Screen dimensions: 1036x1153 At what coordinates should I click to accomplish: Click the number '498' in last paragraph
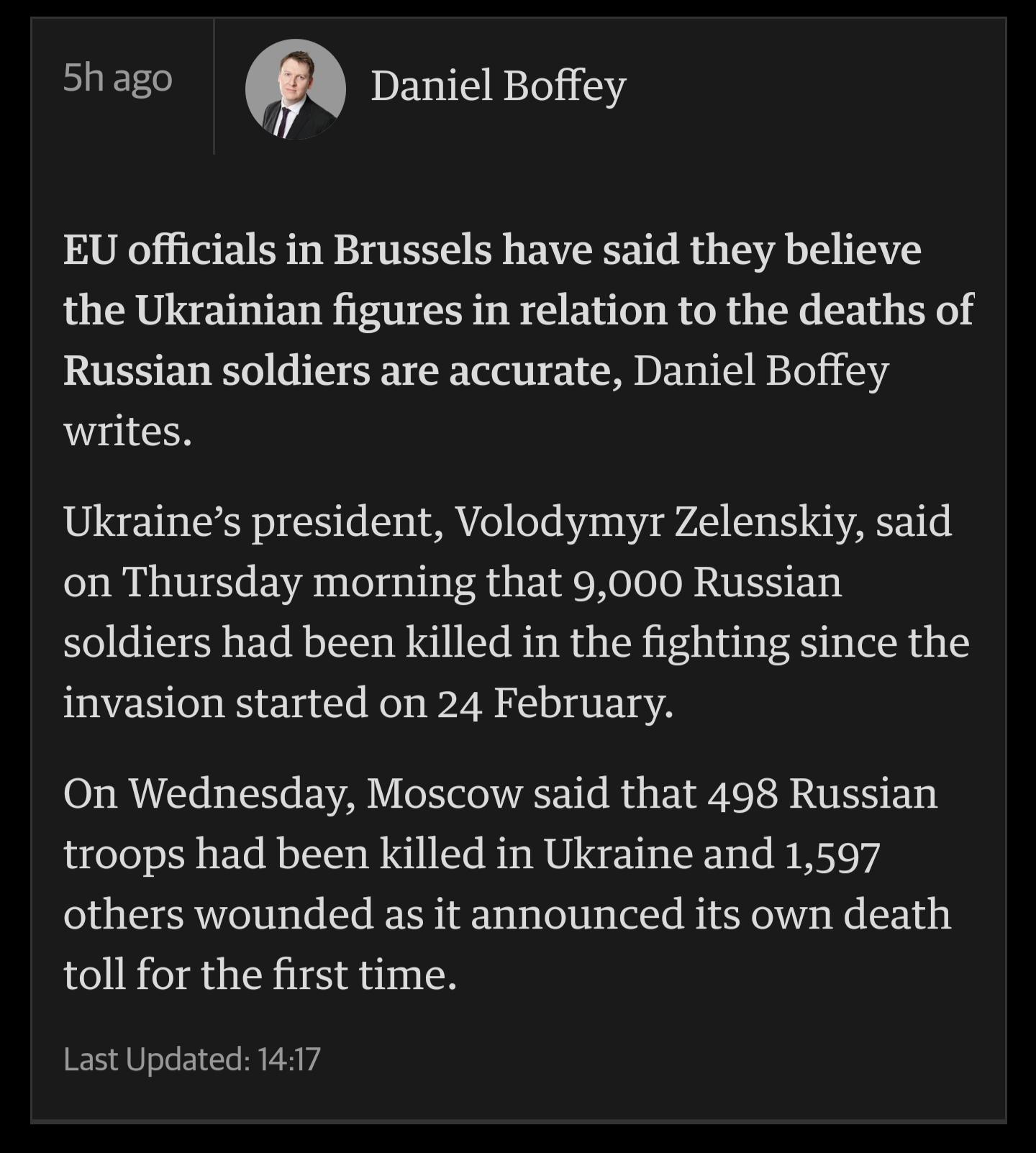(x=742, y=794)
